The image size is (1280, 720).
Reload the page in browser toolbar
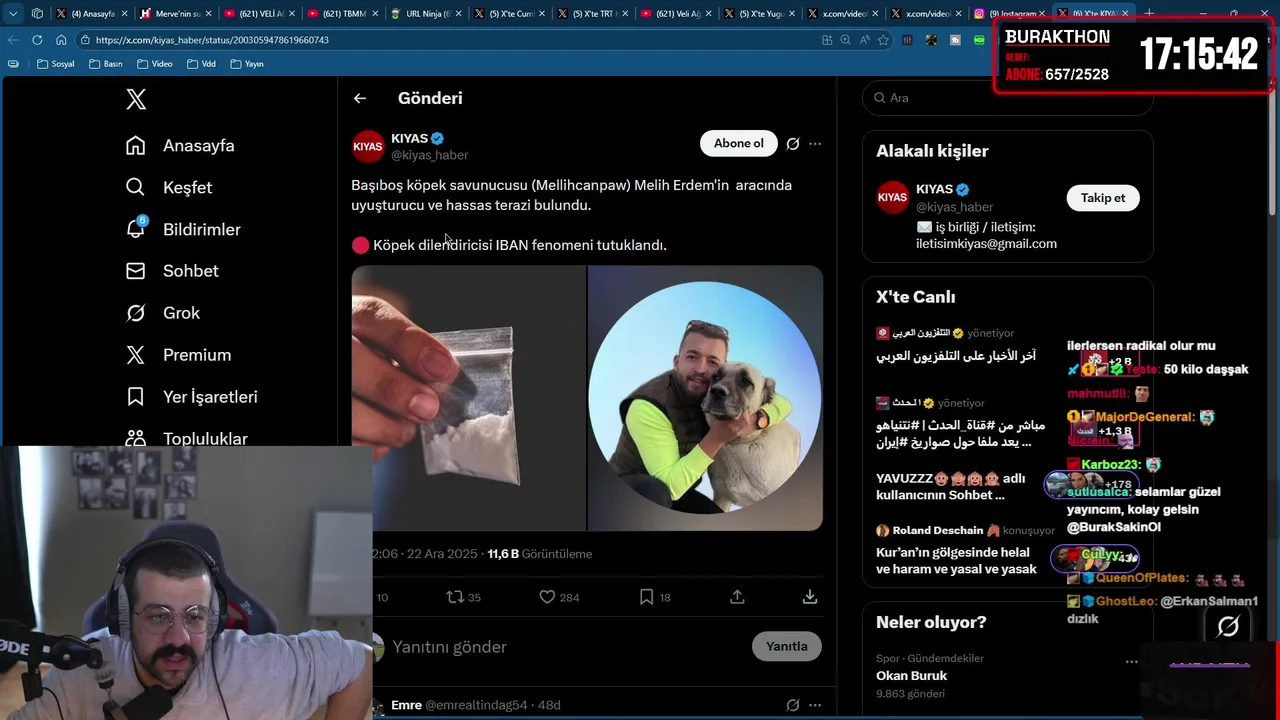(37, 40)
